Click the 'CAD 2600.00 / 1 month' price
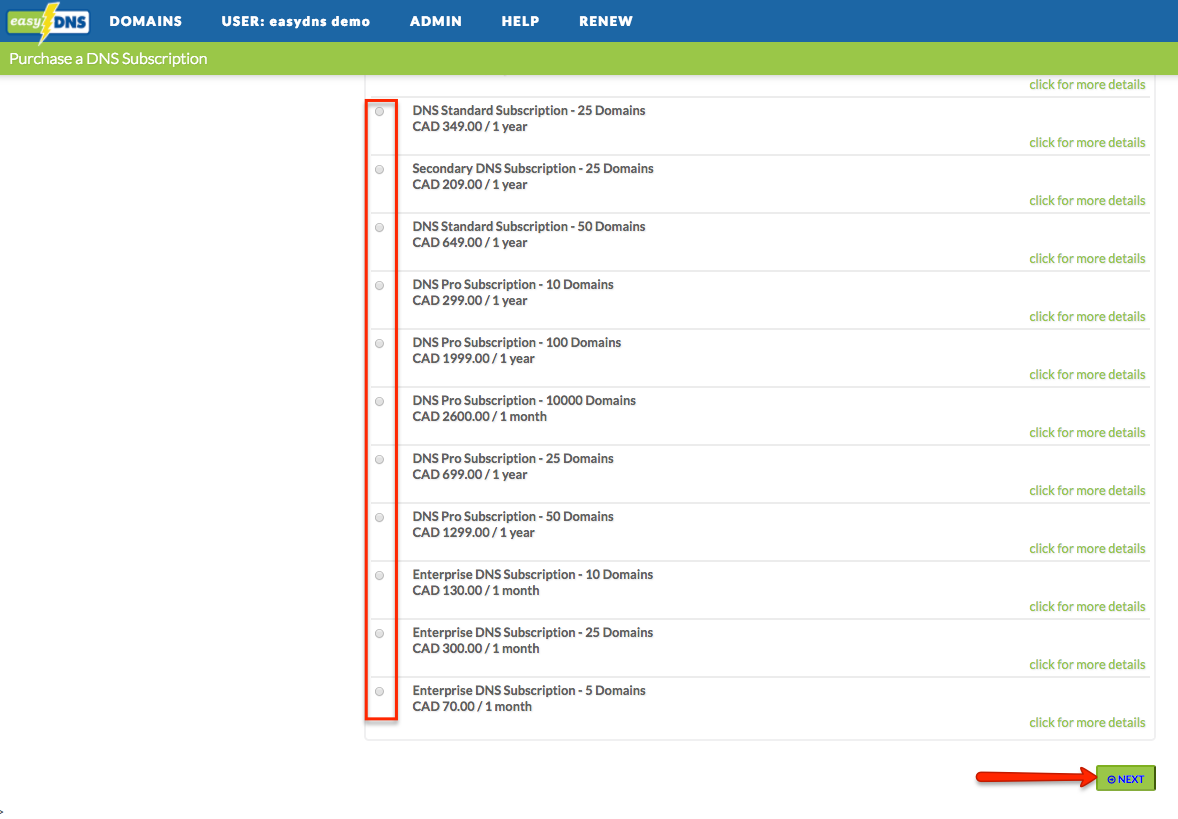Image resolution: width=1178 pixels, height=819 pixels. point(479,416)
